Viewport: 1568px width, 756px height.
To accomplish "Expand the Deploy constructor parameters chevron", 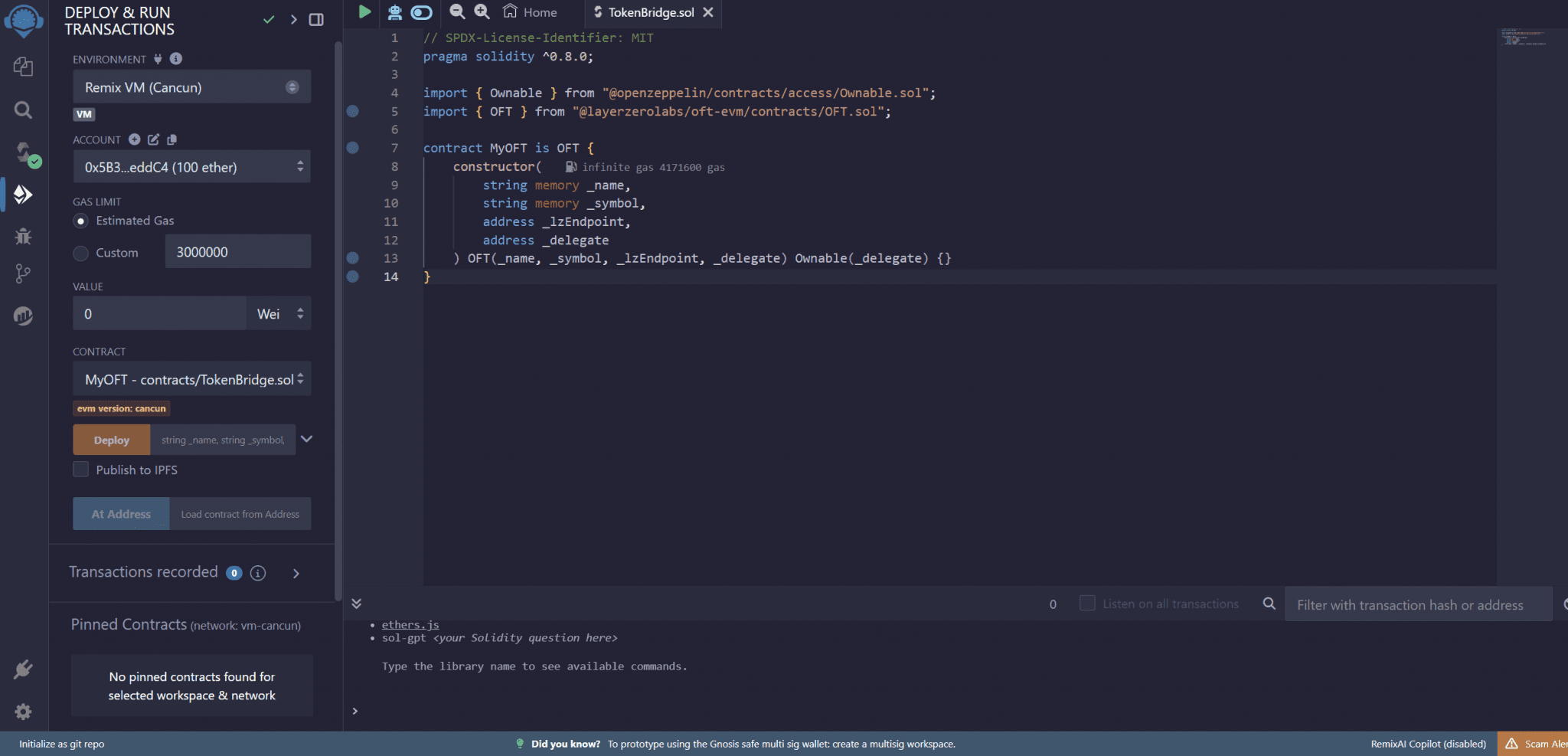I will click(x=307, y=439).
